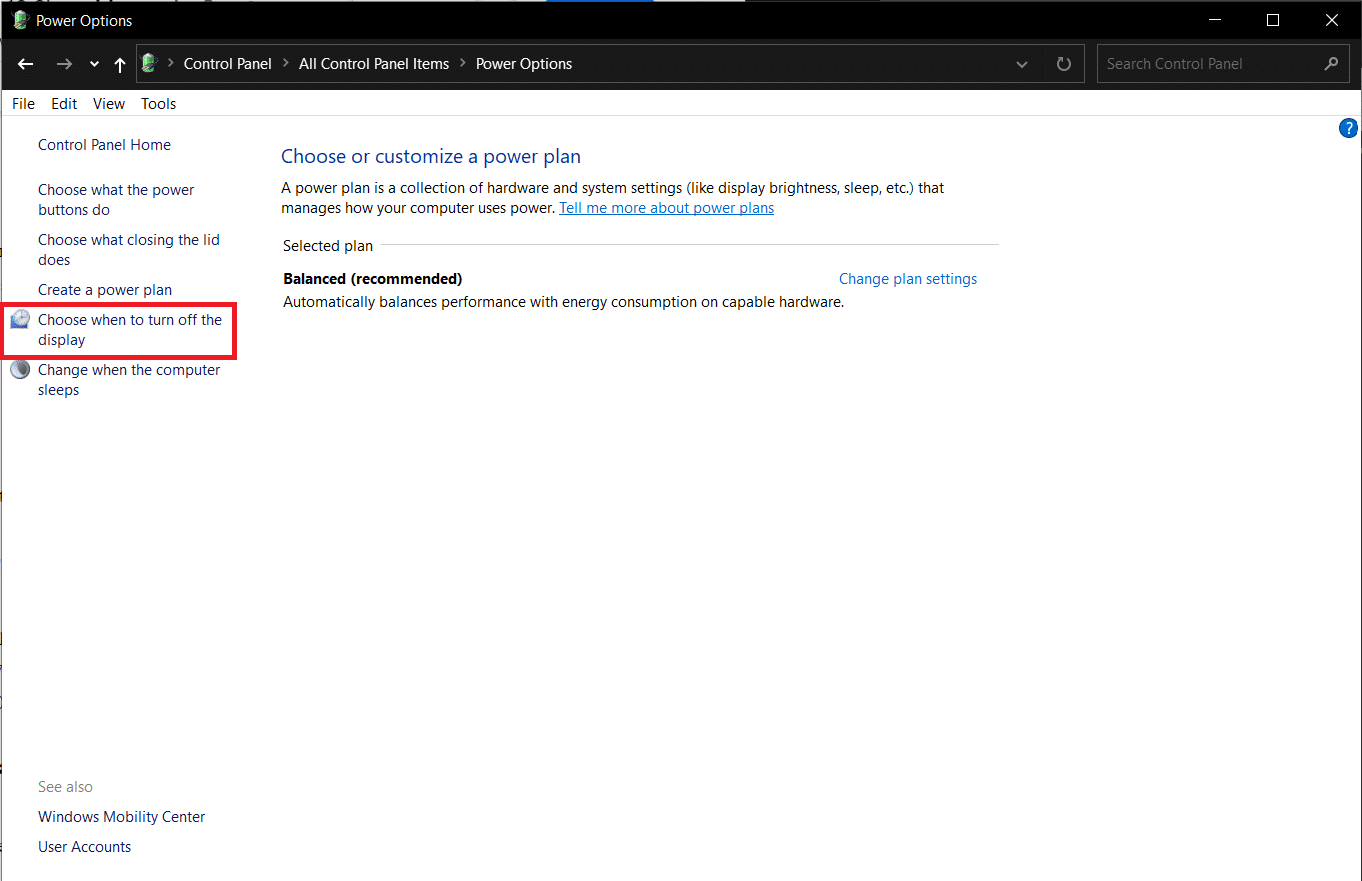Select Create a power plan
The width and height of the screenshot is (1362, 881).
tap(105, 290)
